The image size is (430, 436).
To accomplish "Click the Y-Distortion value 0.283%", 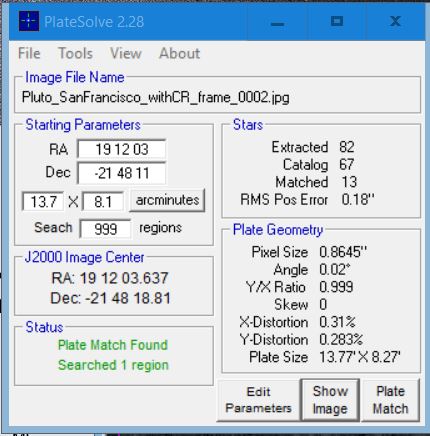I will click(341, 340).
